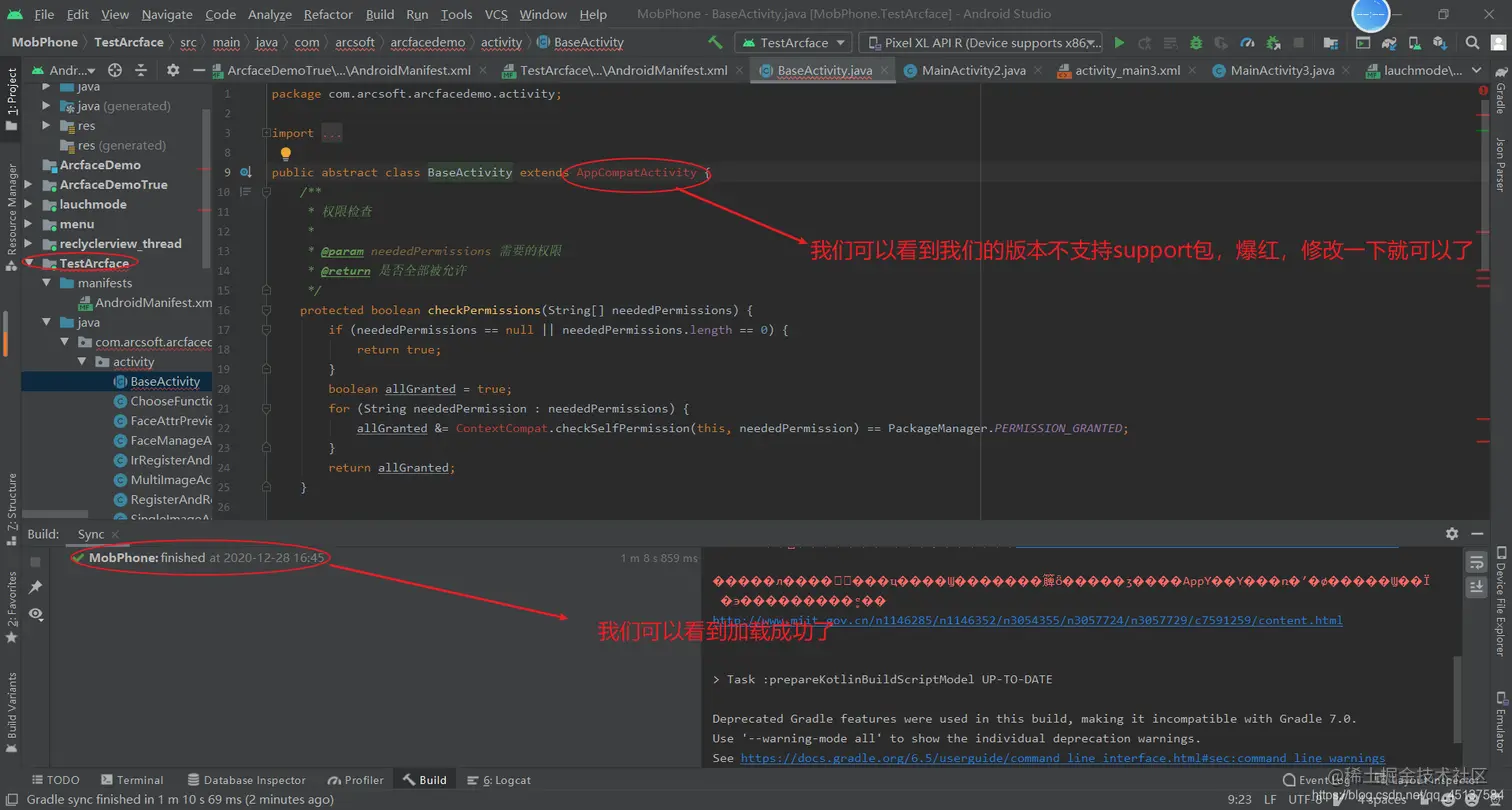The width and height of the screenshot is (1512, 810).
Task: Hide the Project panel with minus icon
Action: pos(199,70)
